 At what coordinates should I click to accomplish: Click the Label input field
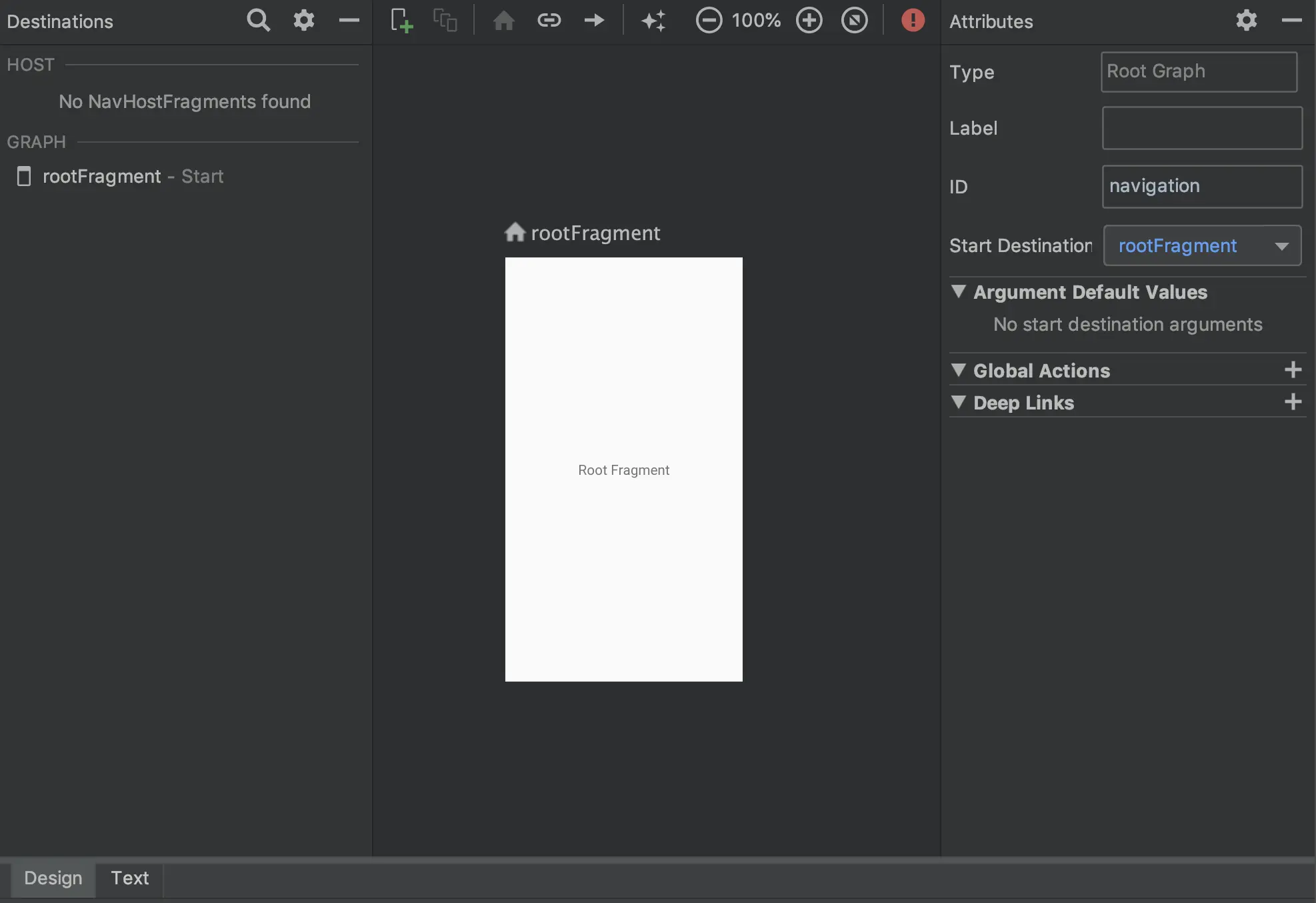pyautogui.click(x=1202, y=128)
